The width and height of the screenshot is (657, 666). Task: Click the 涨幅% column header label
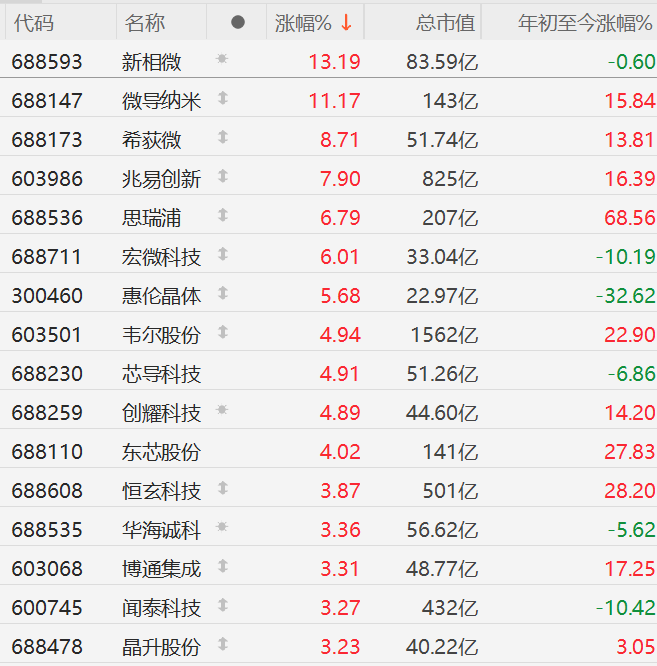point(303,23)
